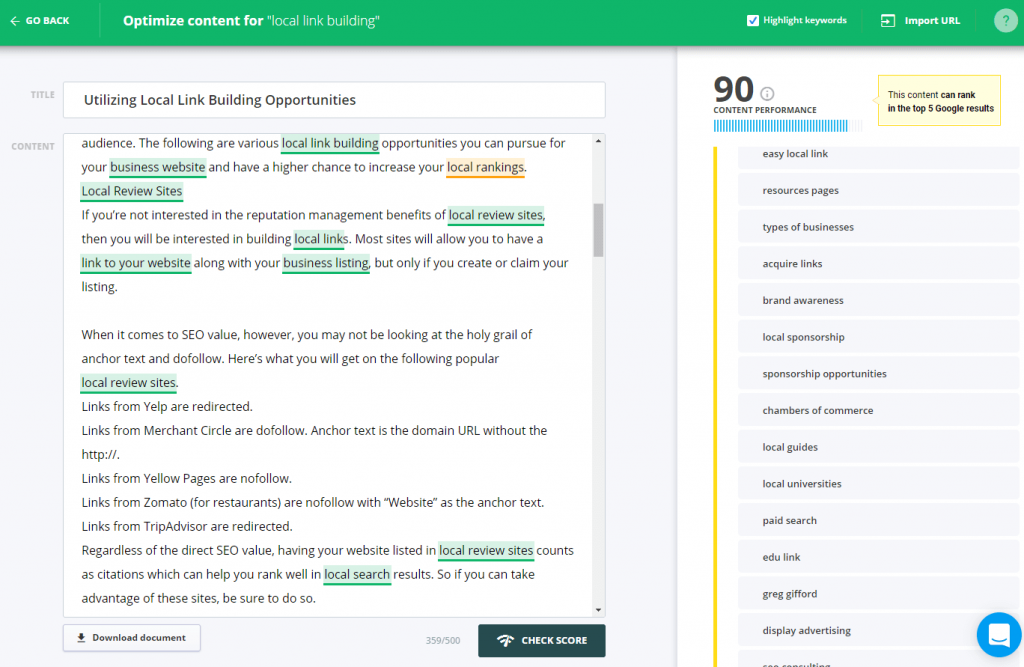Click the 'local rankings' highlighted keyword in text

(x=485, y=168)
